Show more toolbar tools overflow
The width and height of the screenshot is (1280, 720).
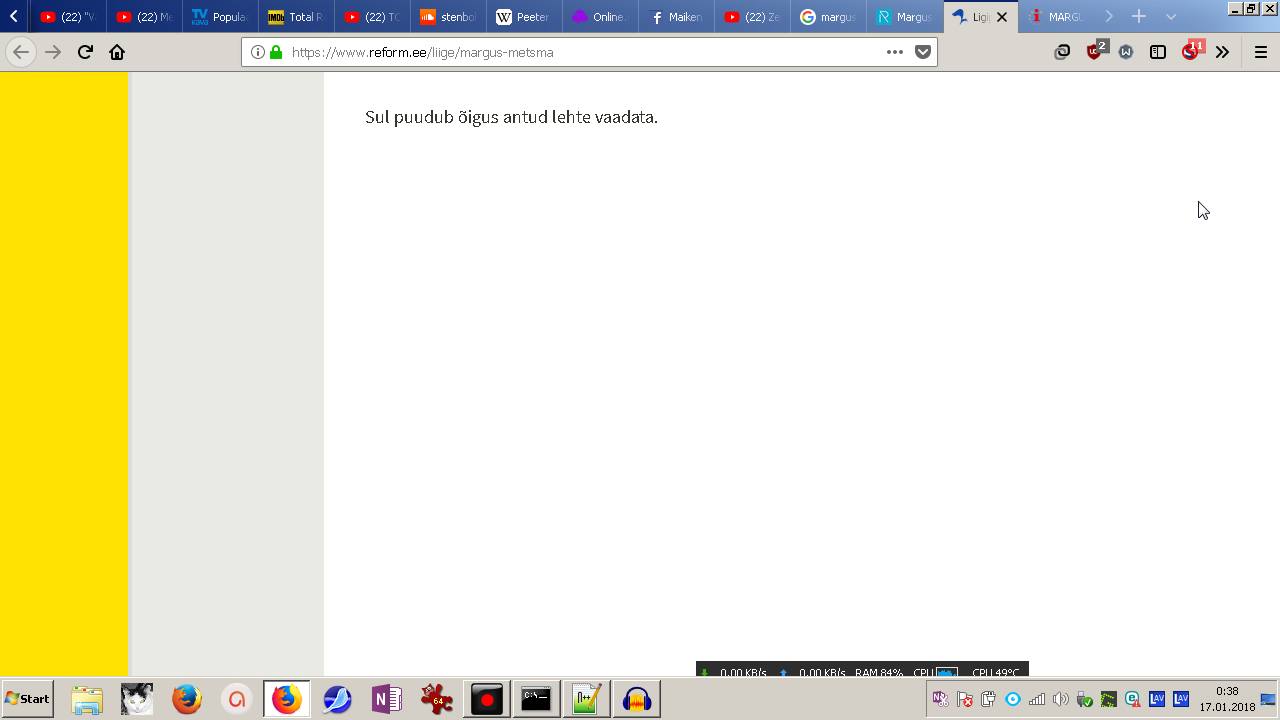(1222, 52)
